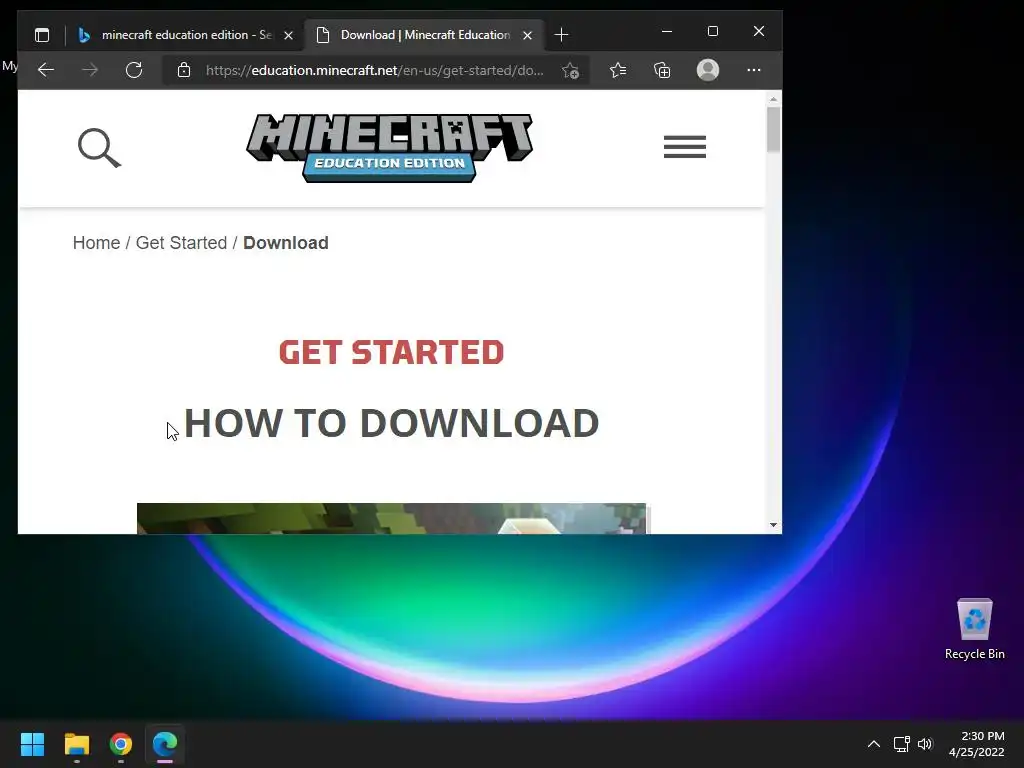Open the clock and date panel
The width and height of the screenshot is (1024, 768).
pos(976,744)
